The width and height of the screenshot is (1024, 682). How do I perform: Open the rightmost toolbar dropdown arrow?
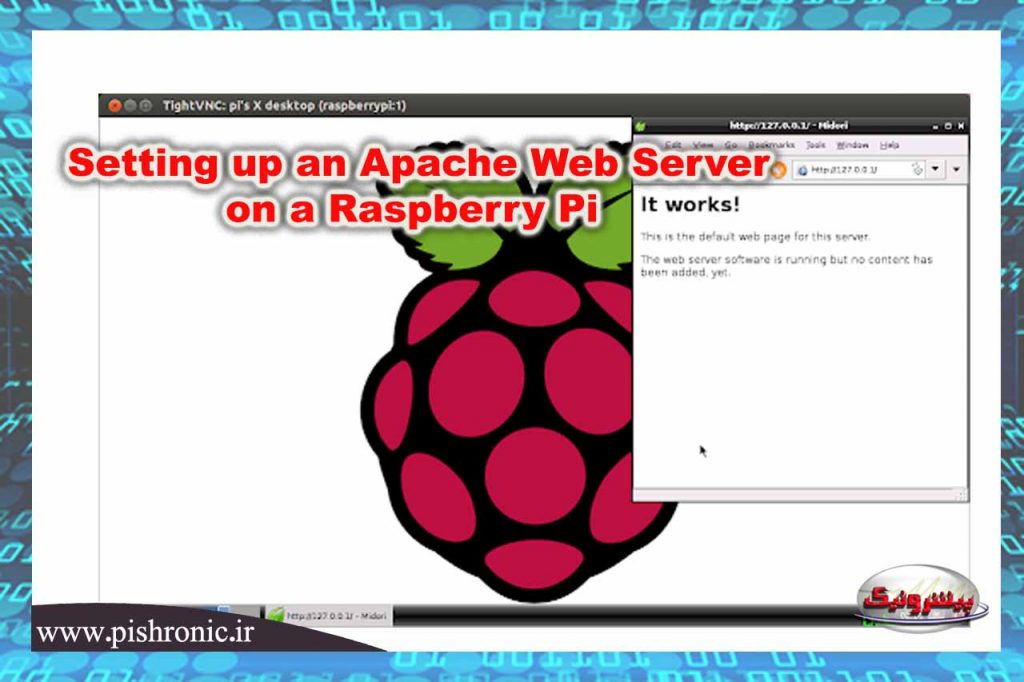pos(958,169)
